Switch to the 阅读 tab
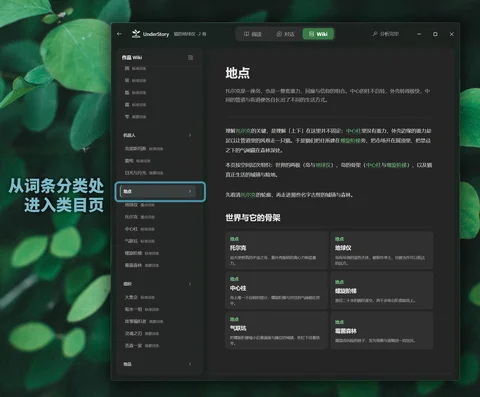Viewport: 480px width, 397px height. click(x=253, y=34)
